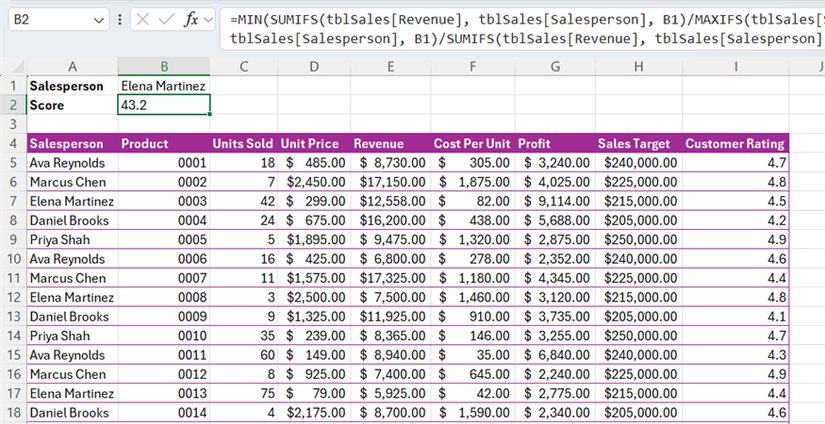Screen dimensions: 825x424
Task: Select row 18 header
Action: tap(14, 413)
